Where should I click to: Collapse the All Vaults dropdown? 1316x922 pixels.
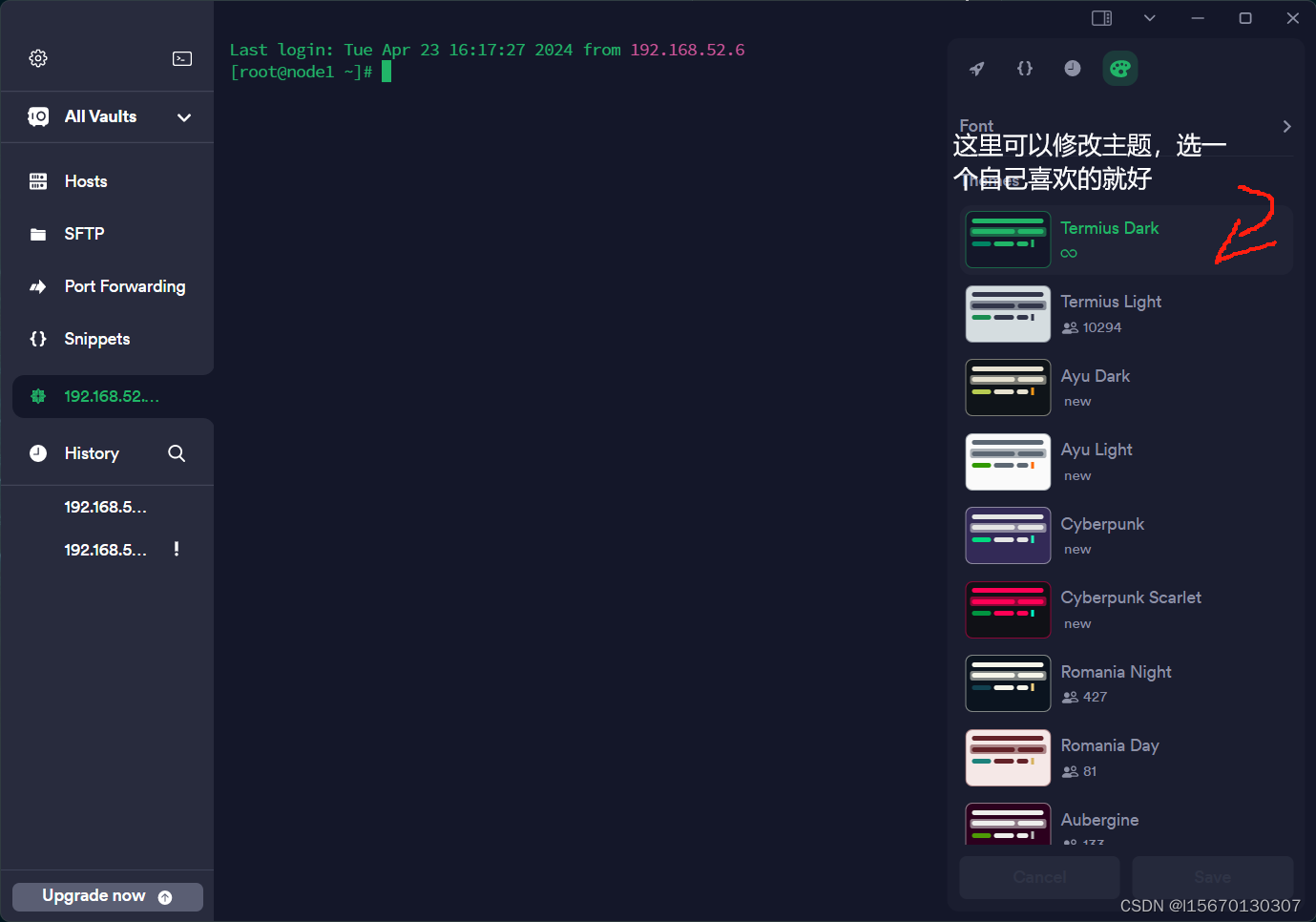click(184, 117)
